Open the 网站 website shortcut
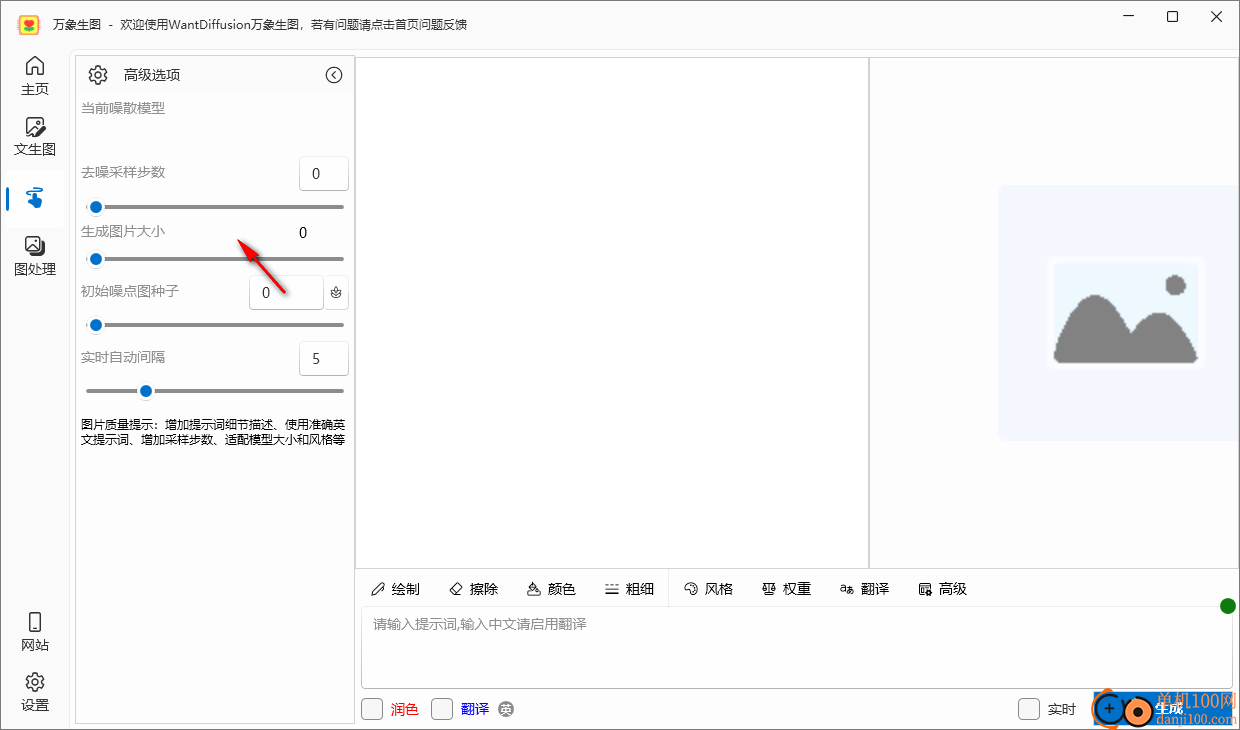This screenshot has height=730, width=1240. (x=35, y=632)
